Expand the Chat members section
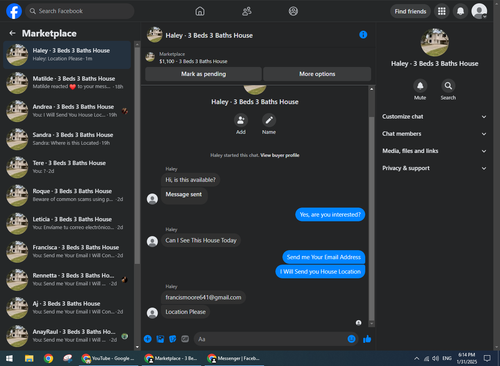This screenshot has height=366, width=500. click(x=434, y=134)
